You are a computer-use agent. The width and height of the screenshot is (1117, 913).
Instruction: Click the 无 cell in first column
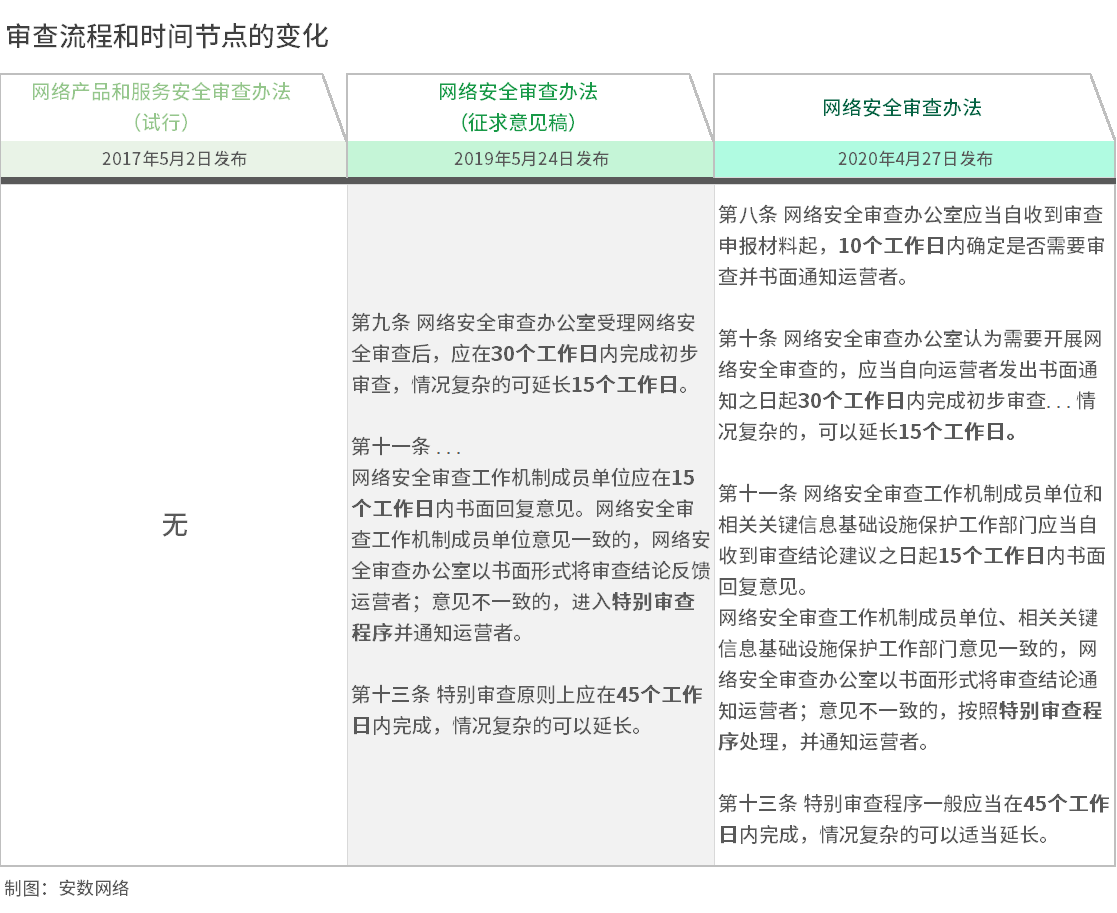click(x=174, y=525)
